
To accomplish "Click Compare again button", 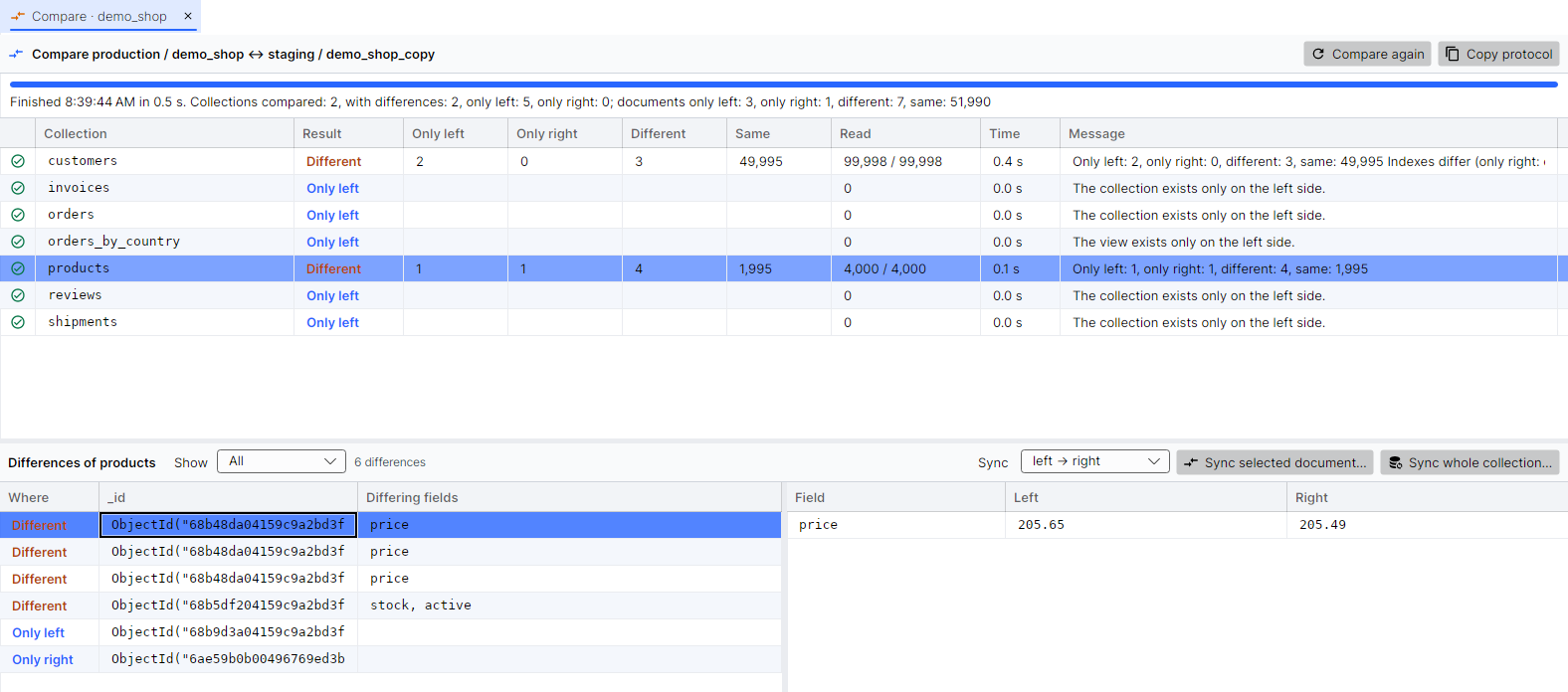I will click(x=1367, y=54).
